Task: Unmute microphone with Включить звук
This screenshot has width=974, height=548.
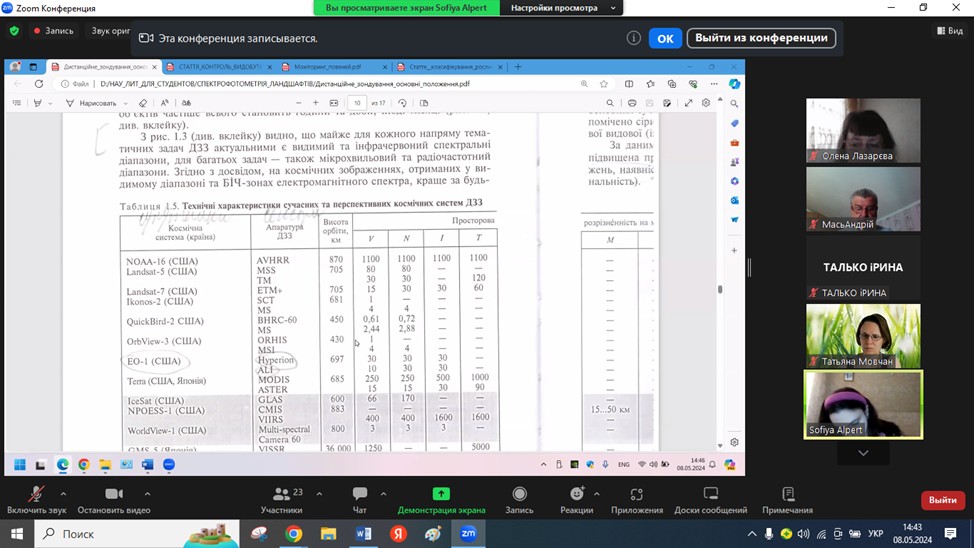Action: [36, 500]
